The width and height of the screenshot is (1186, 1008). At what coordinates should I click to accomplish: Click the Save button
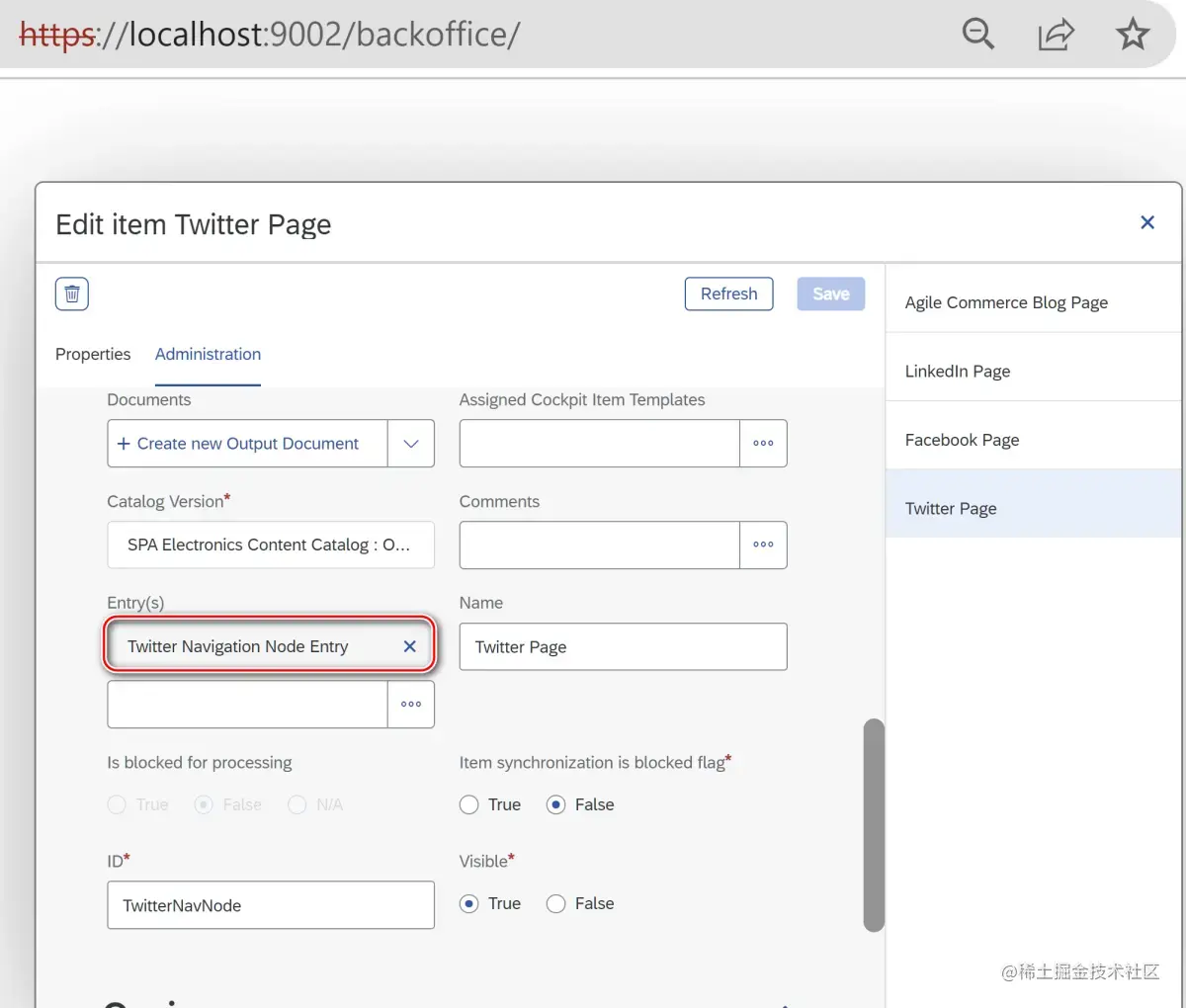[831, 294]
